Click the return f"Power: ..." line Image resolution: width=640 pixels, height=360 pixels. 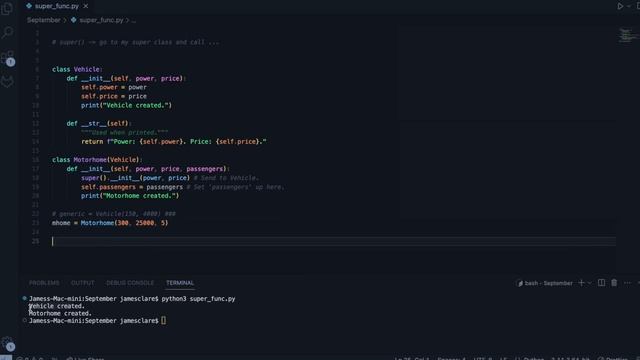(173, 142)
